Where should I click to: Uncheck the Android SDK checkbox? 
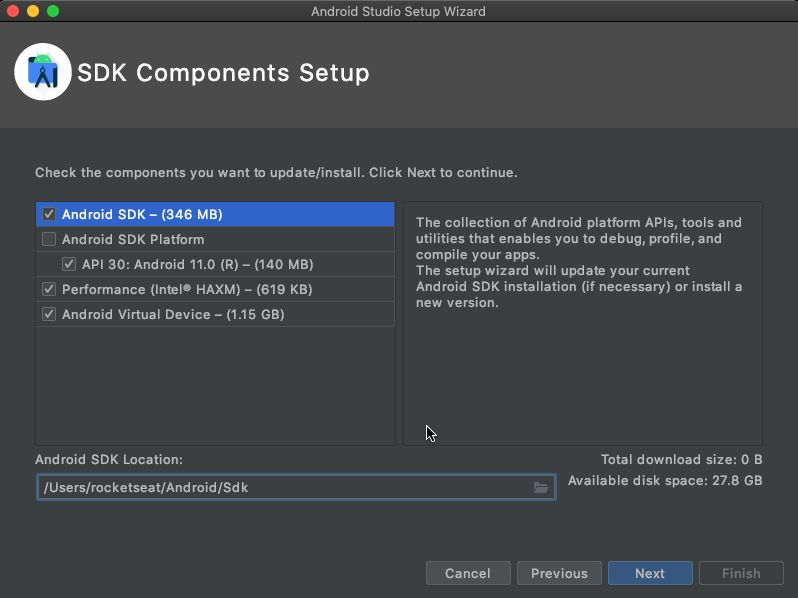click(49, 214)
